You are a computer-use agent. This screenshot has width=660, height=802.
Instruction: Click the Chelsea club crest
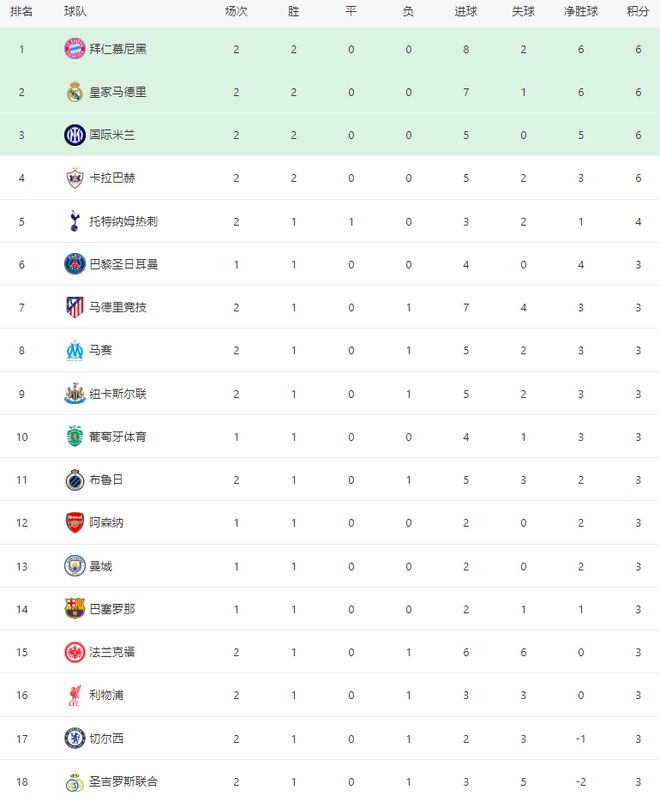[74, 738]
